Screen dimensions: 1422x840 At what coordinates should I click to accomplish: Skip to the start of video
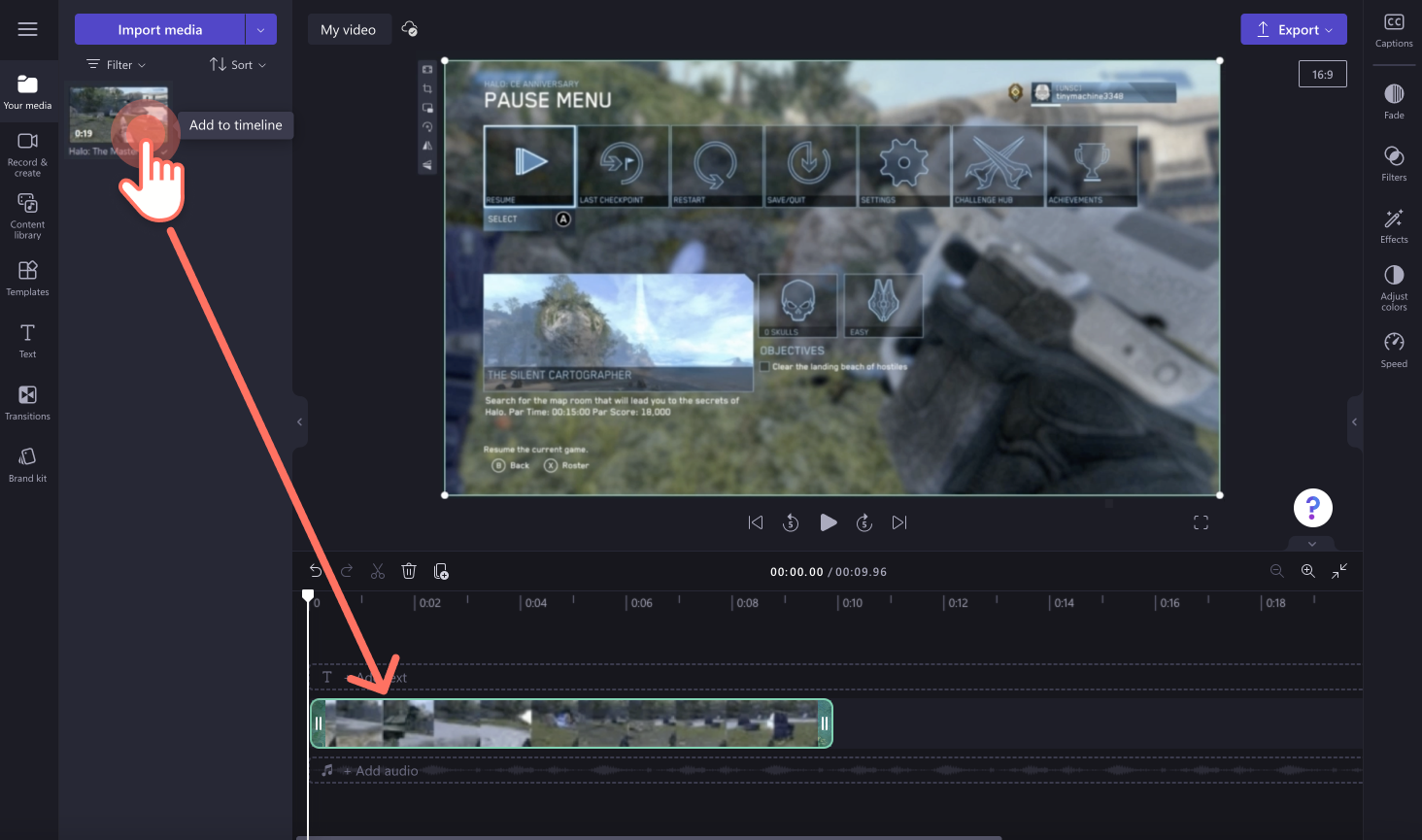pyautogui.click(x=756, y=522)
